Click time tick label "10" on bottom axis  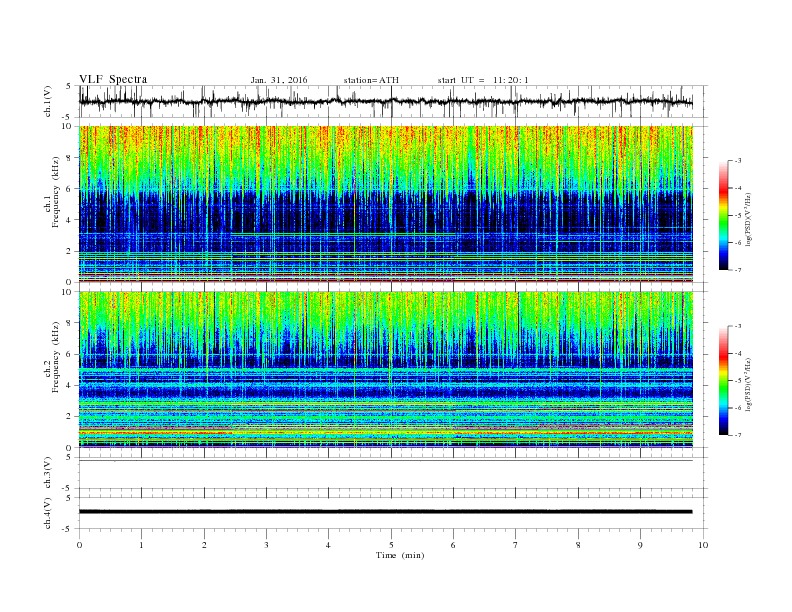click(703, 545)
